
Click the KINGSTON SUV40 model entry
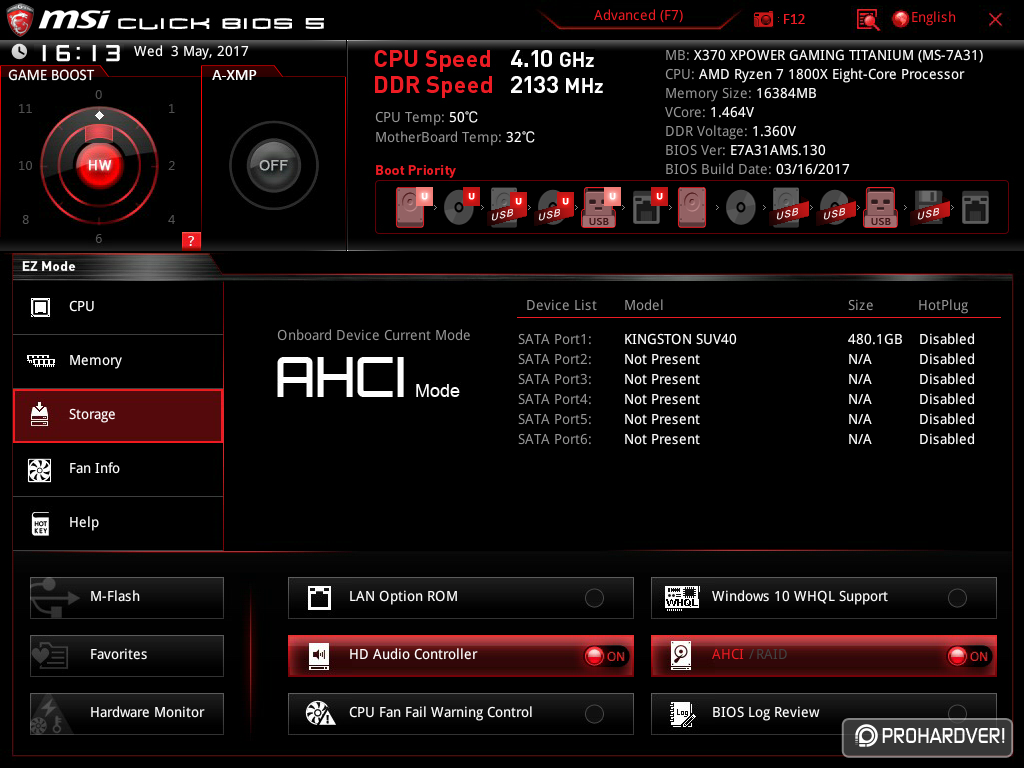click(x=680, y=340)
